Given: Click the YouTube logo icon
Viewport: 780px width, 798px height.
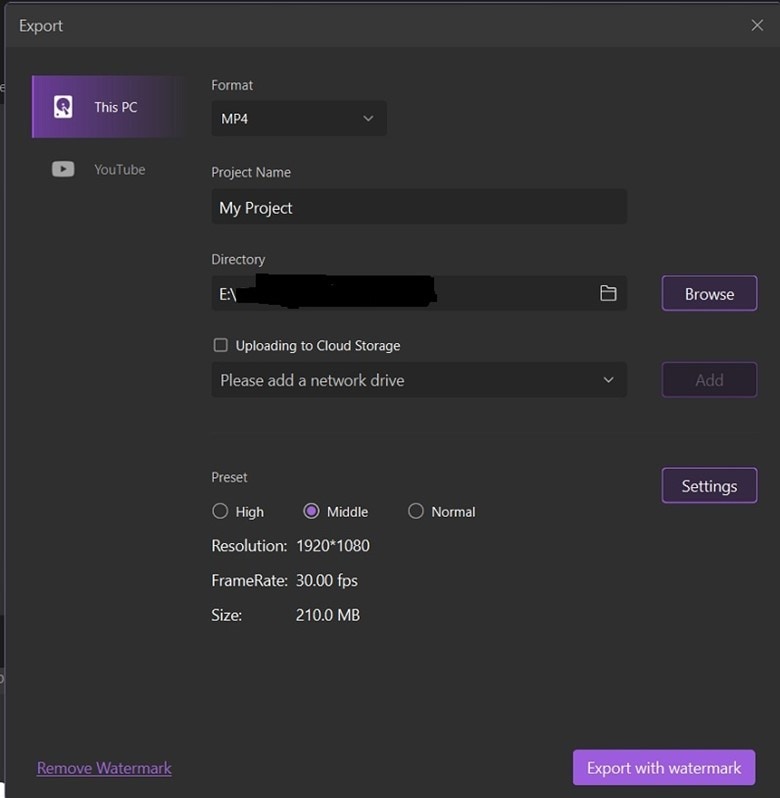Looking at the screenshot, I should tap(63, 169).
